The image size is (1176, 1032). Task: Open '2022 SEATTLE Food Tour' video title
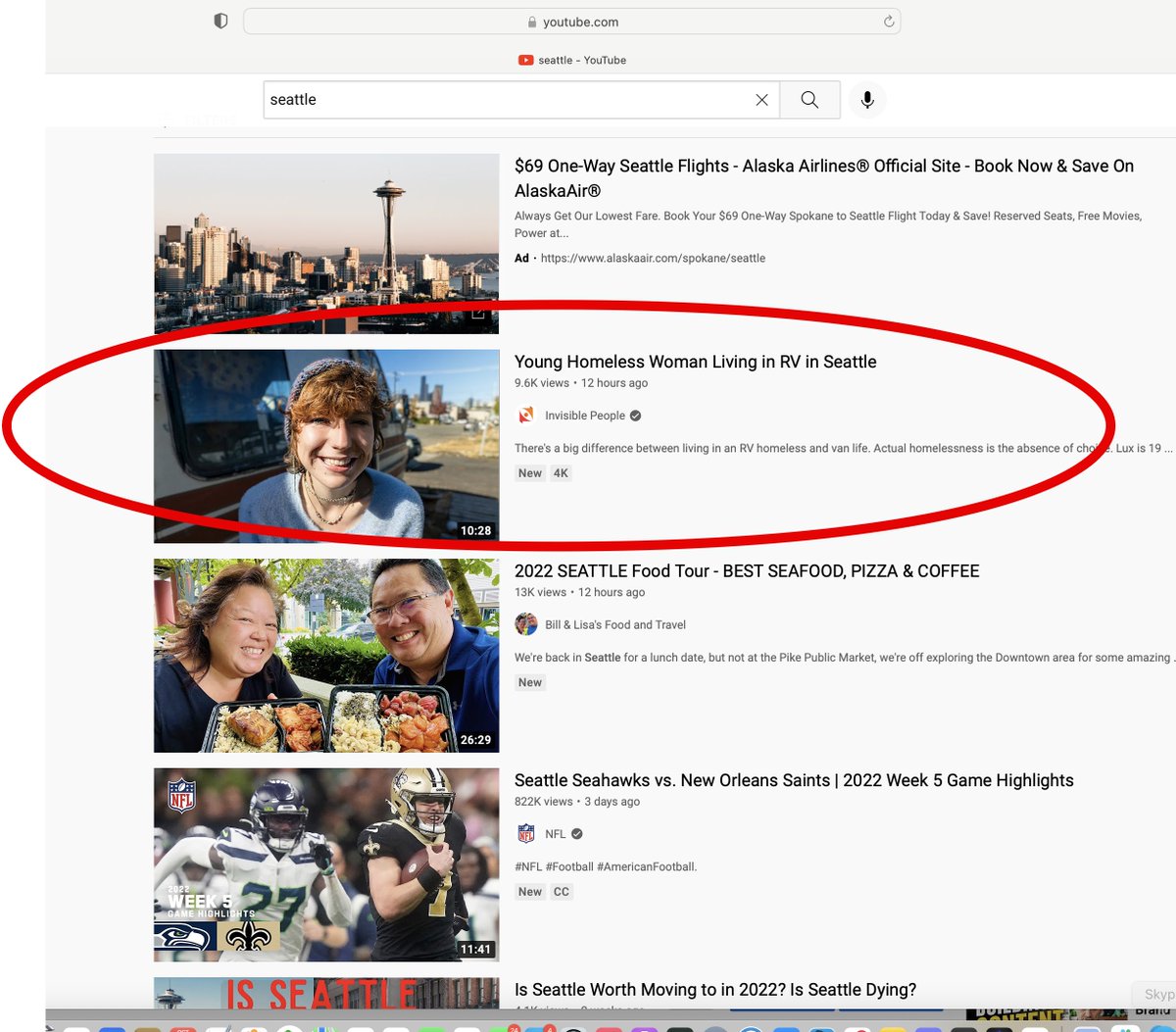click(x=747, y=571)
